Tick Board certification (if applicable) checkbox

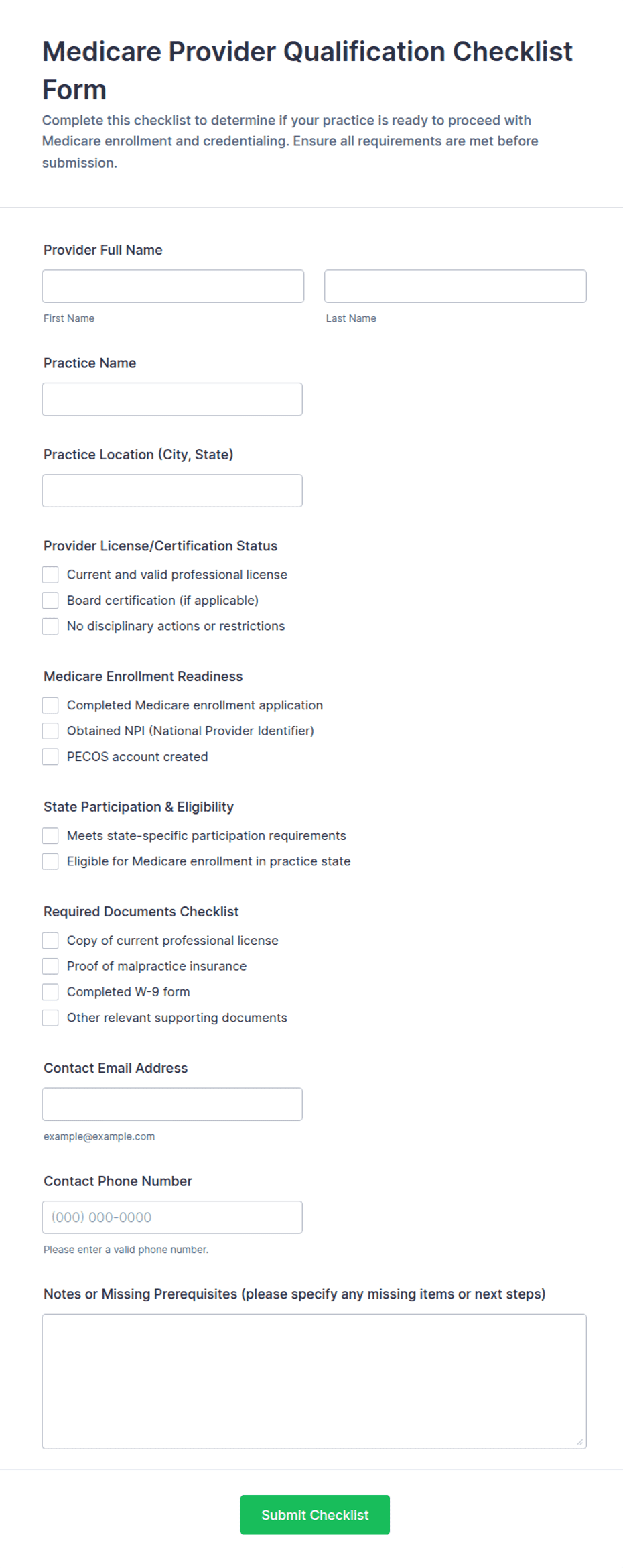50,601
